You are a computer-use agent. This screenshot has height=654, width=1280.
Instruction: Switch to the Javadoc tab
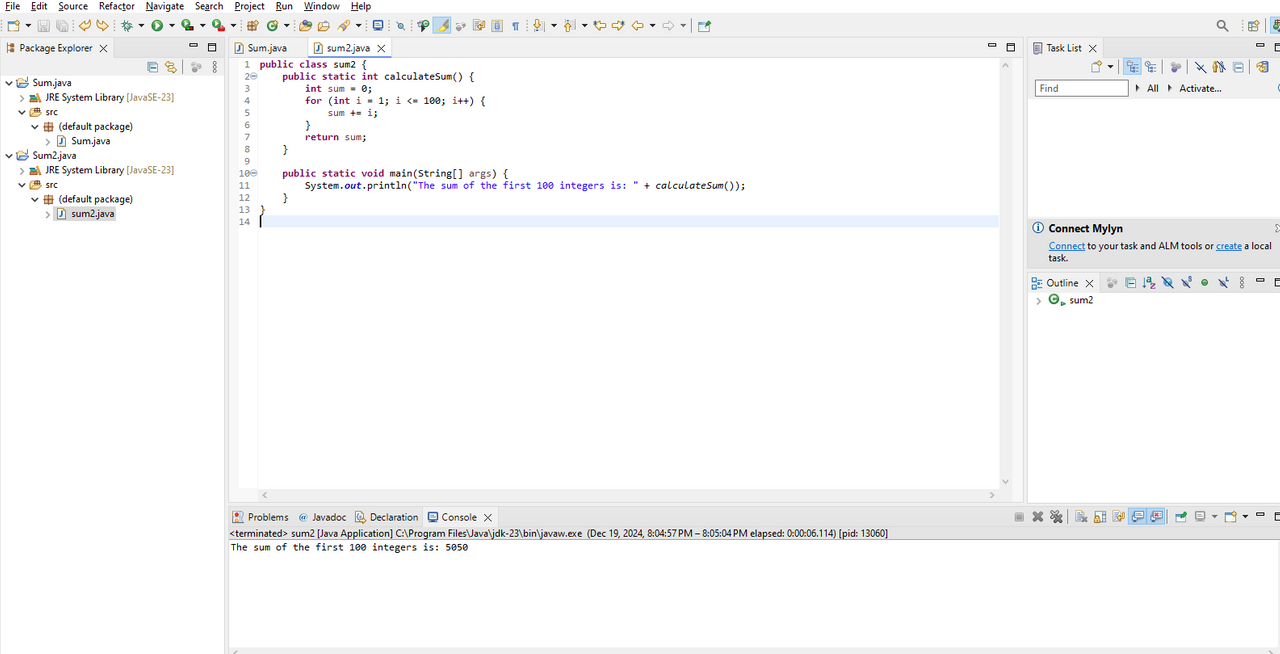[x=320, y=517]
